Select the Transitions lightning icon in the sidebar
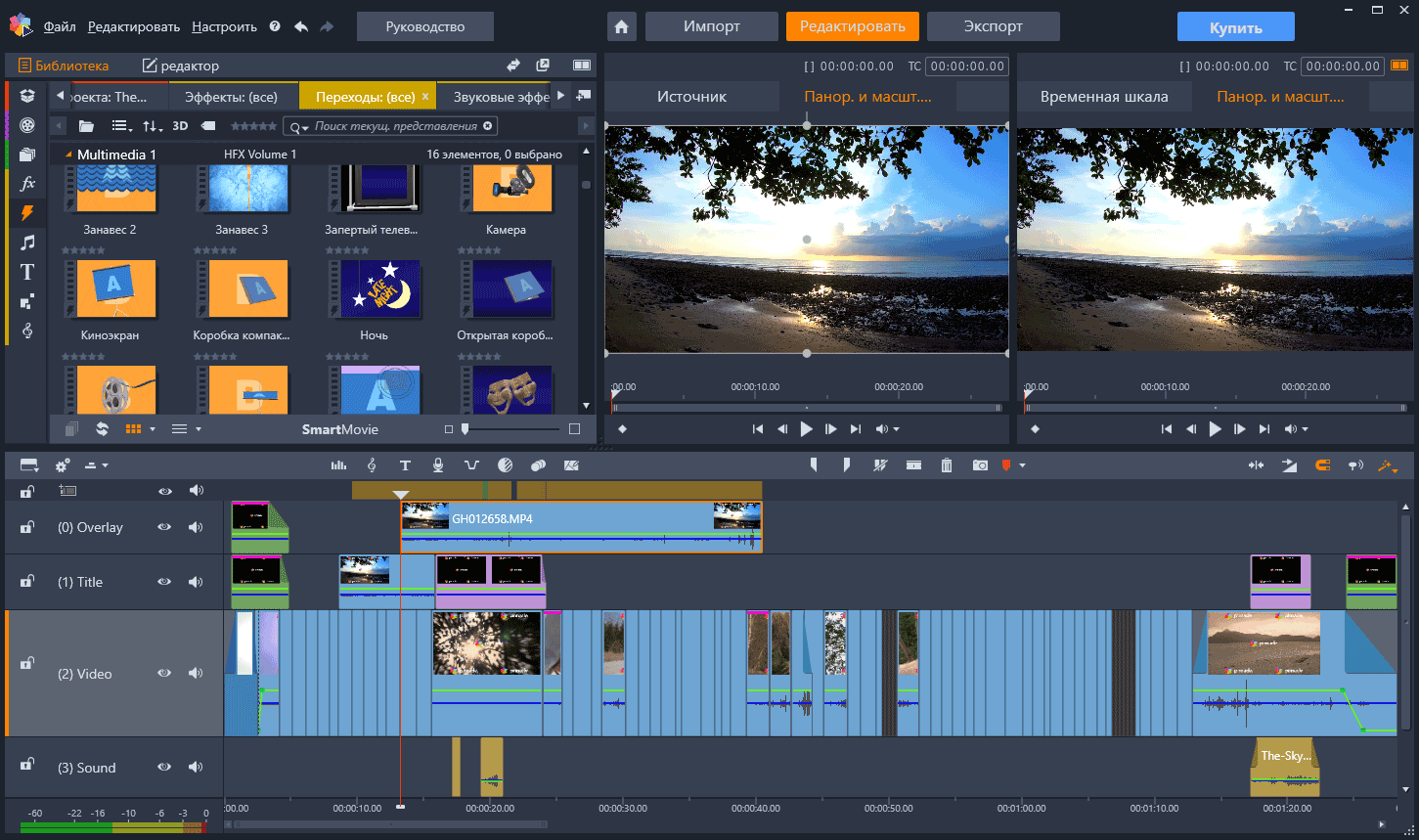The width and height of the screenshot is (1419, 840). pyautogui.click(x=26, y=212)
